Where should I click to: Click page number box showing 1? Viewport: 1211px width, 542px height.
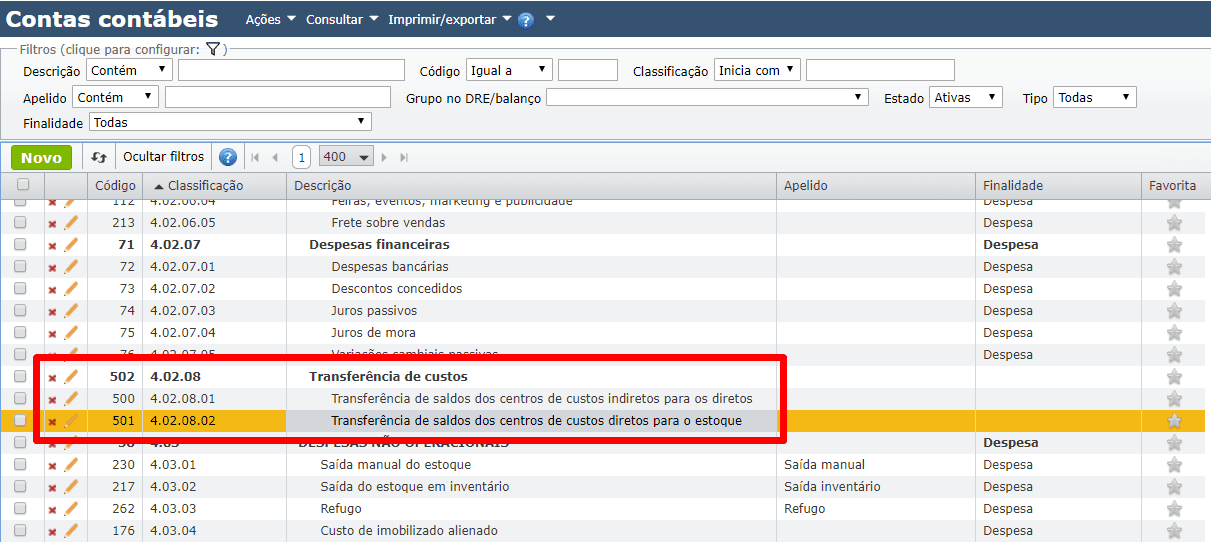(301, 157)
